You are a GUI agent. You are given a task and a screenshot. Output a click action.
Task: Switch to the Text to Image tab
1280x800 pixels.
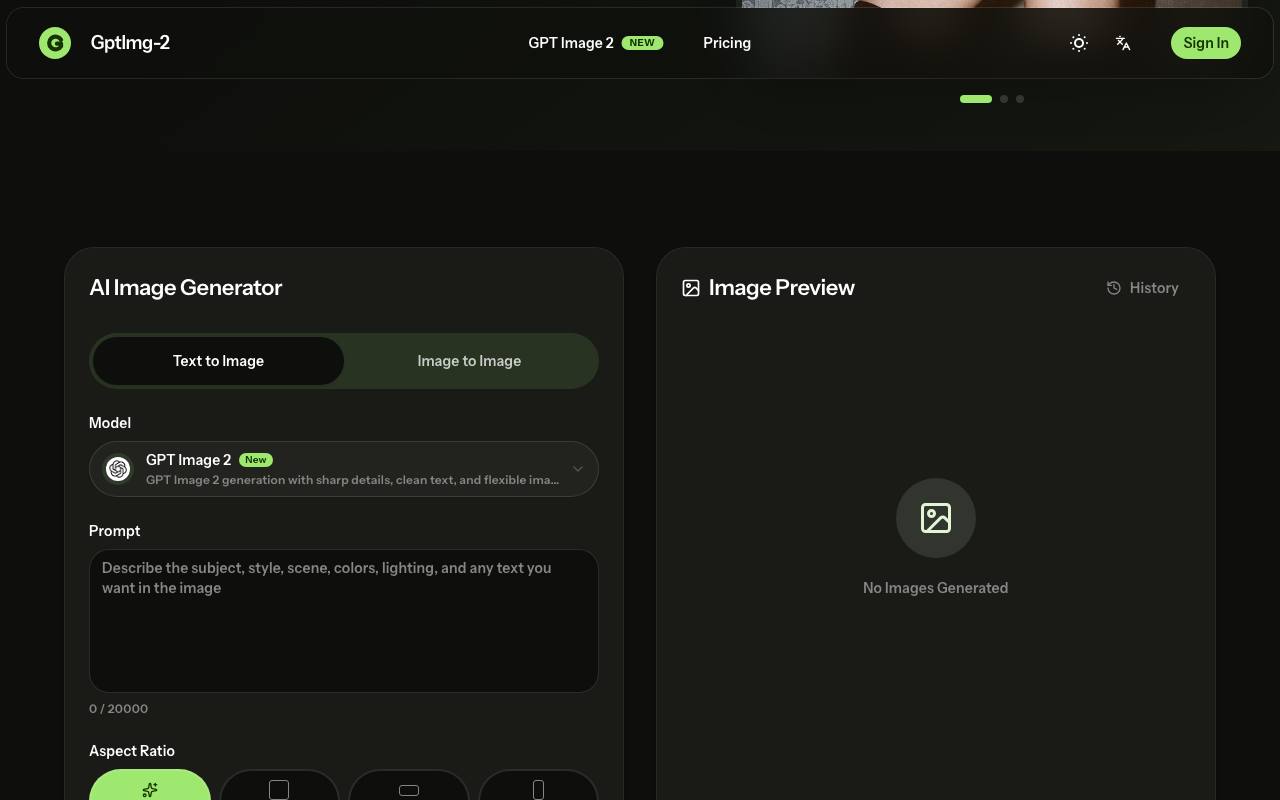pos(218,361)
